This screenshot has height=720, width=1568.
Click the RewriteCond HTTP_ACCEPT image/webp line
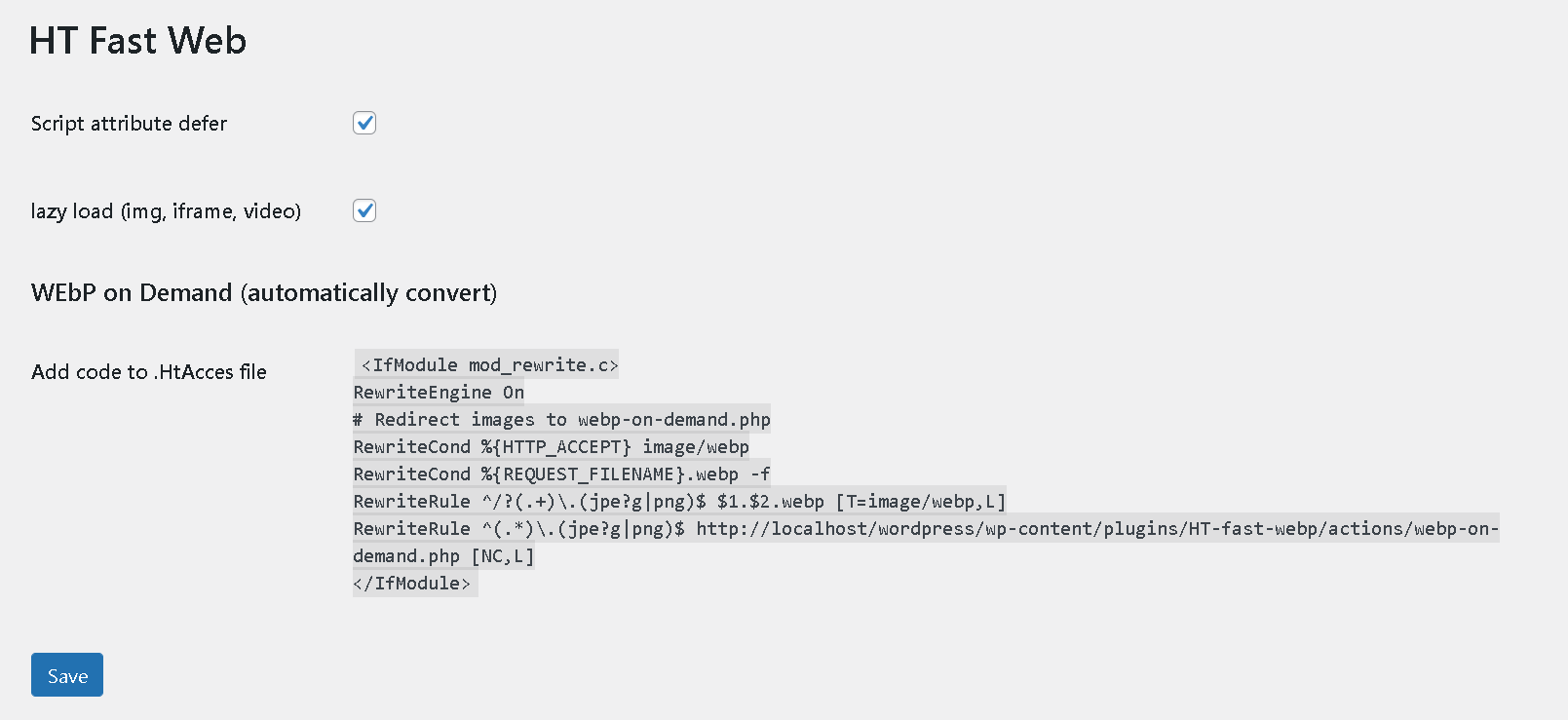click(552, 446)
